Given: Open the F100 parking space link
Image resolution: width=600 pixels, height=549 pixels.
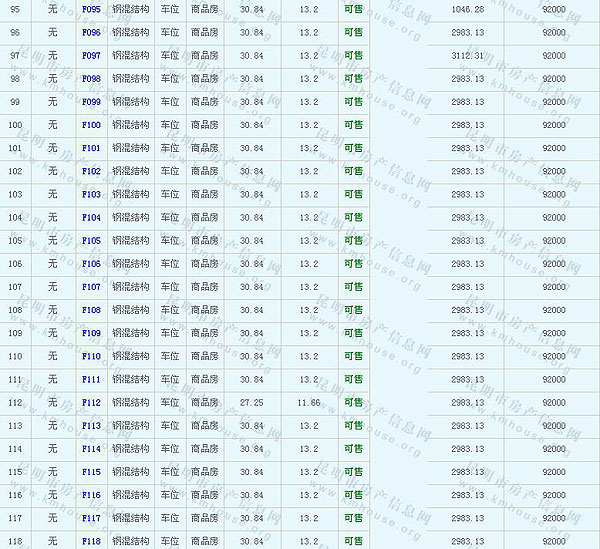Looking at the screenshot, I should coord(91,125).
